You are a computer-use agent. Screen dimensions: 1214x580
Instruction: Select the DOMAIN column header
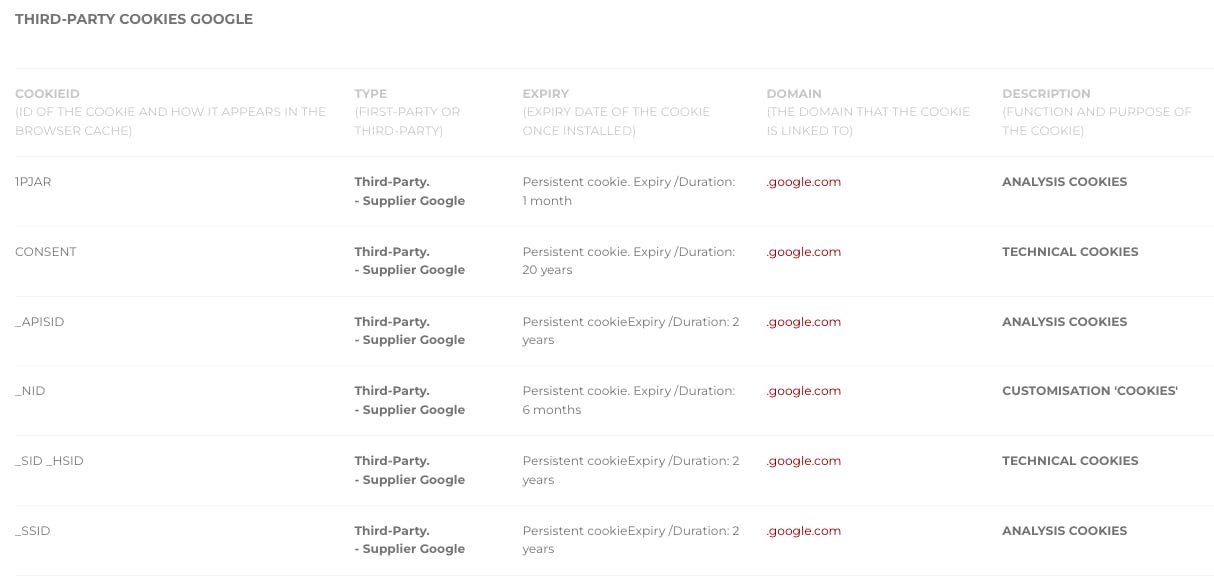click(794, 94)
